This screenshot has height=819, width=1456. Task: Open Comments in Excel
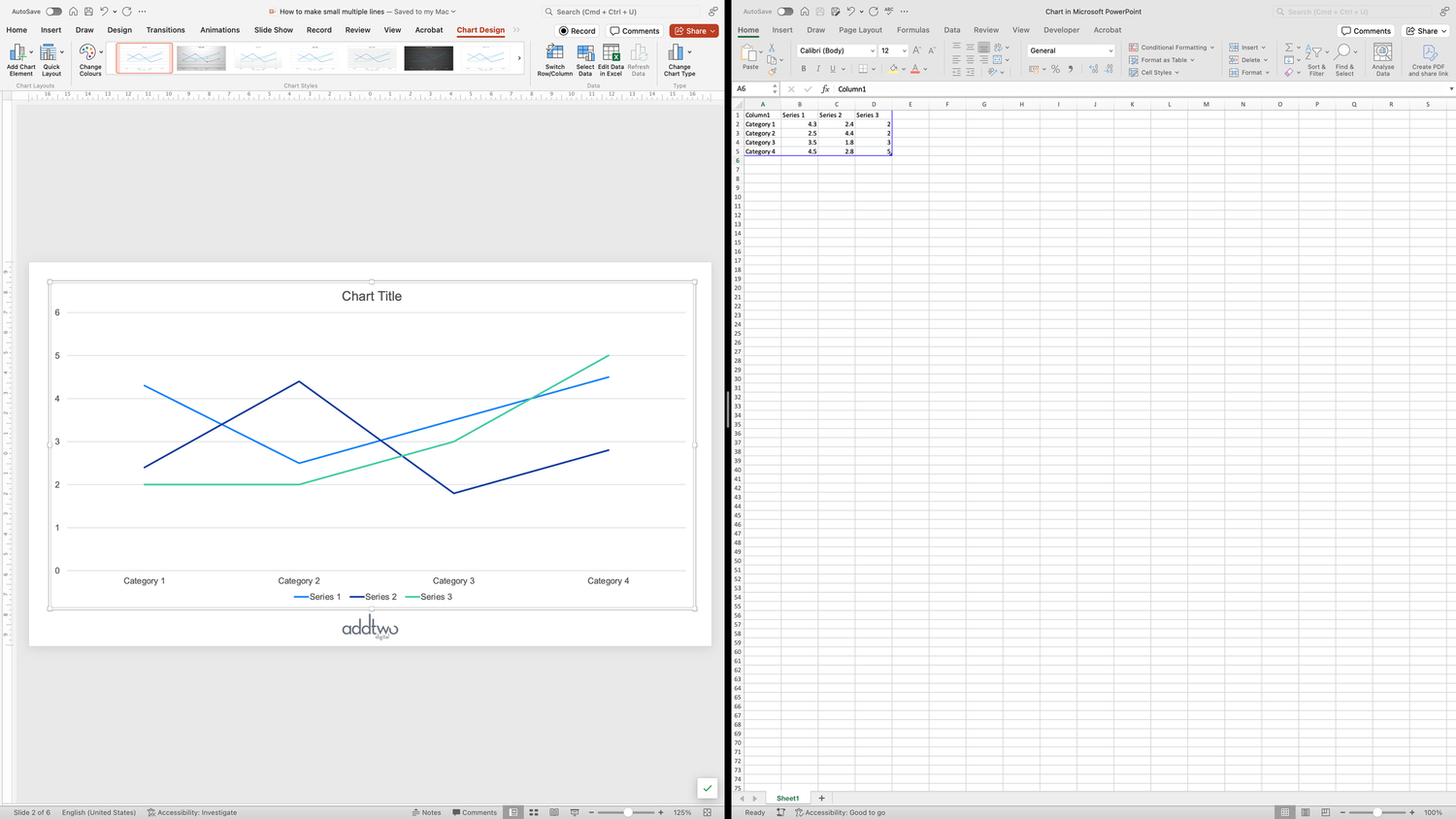coord(1366,30)
